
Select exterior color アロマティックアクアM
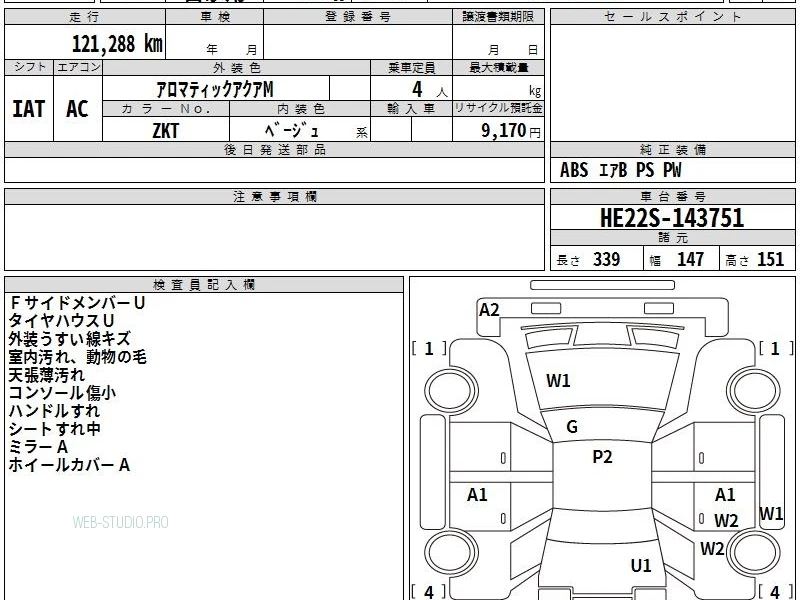pyautogui.click(x=215, y=89)
